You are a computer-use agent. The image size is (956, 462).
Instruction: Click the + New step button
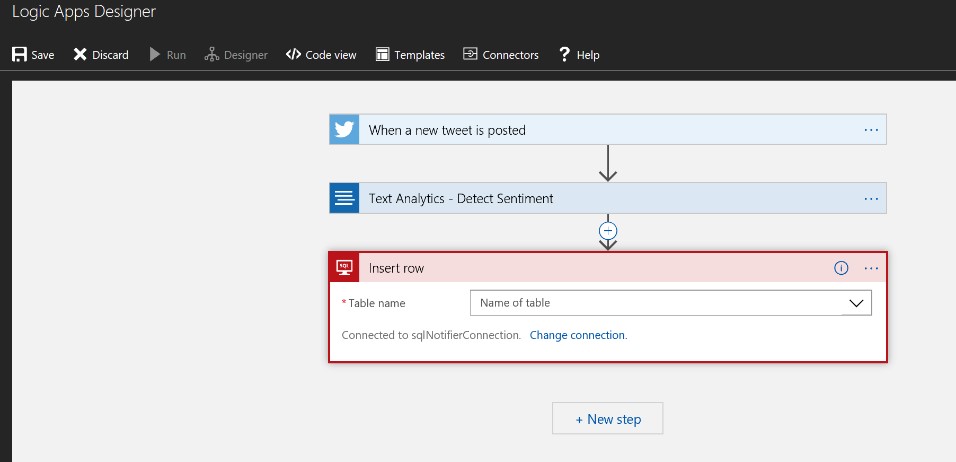pos(608,419)
